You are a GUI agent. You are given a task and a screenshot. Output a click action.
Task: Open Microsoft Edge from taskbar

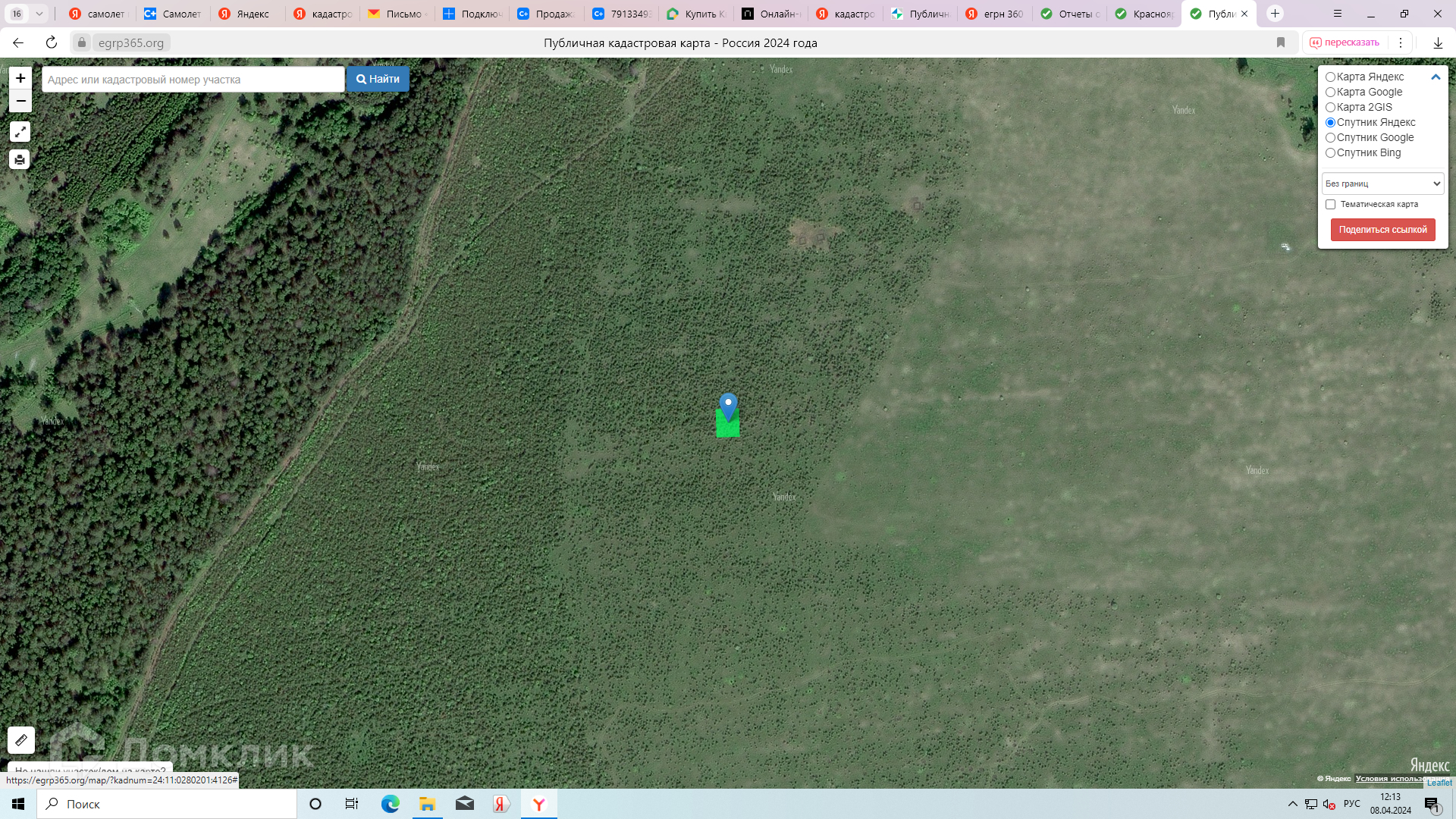point(390,804)
